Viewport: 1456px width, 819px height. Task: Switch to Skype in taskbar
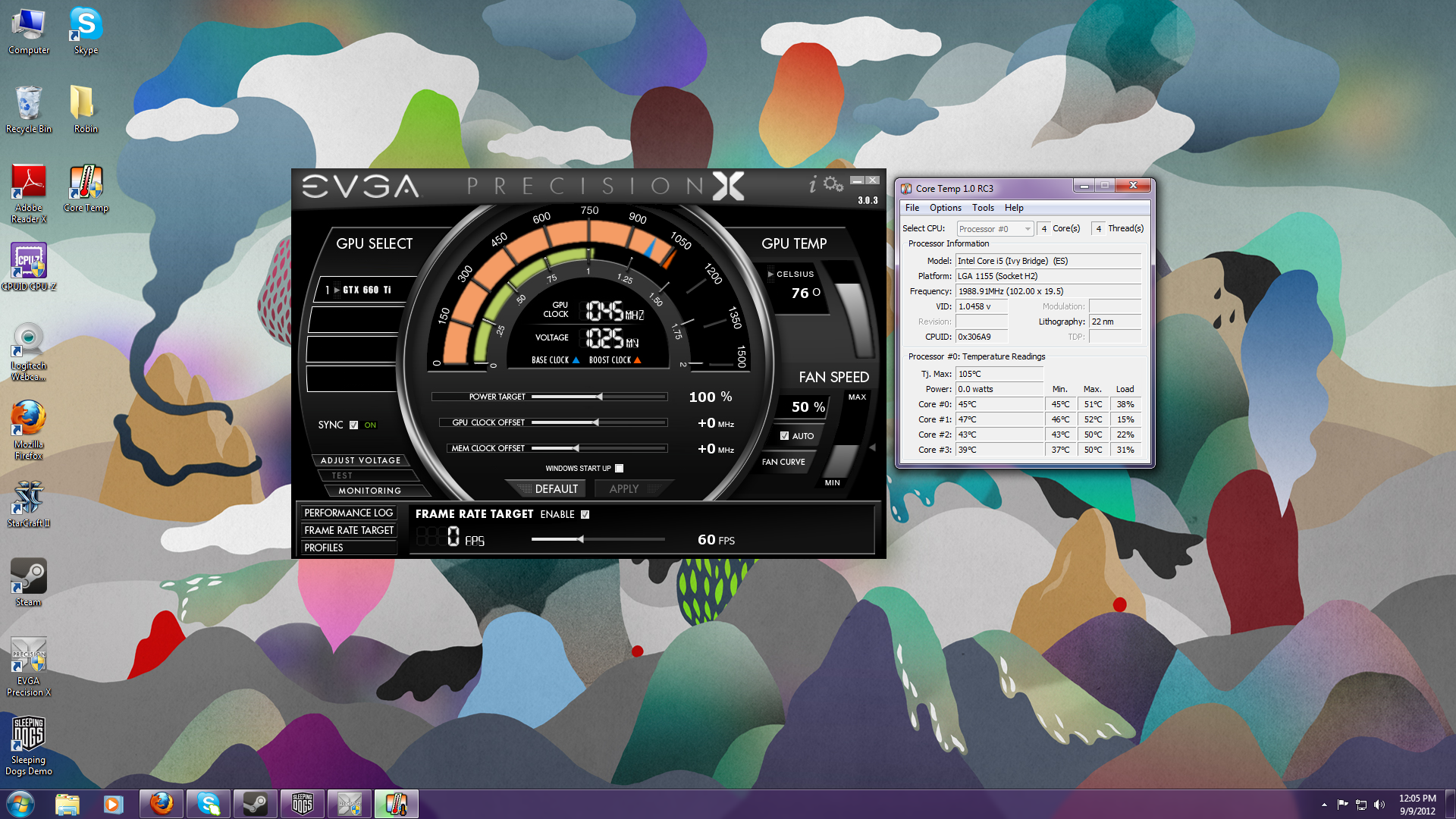point(209,804)
